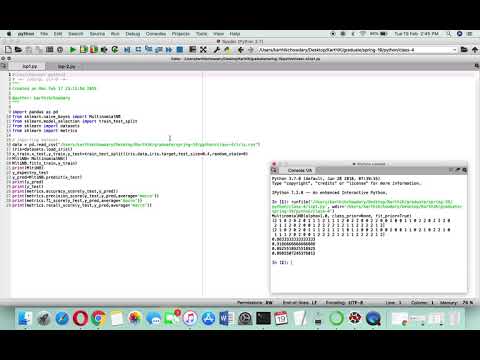Go to parent directory up arrow

pos(475,50)
